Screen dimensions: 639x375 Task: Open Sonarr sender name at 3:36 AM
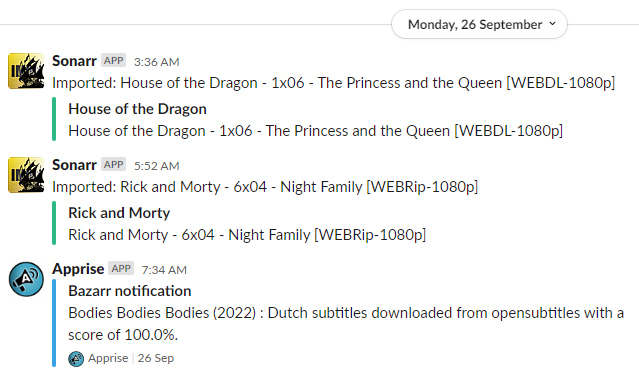pos(74,61)
